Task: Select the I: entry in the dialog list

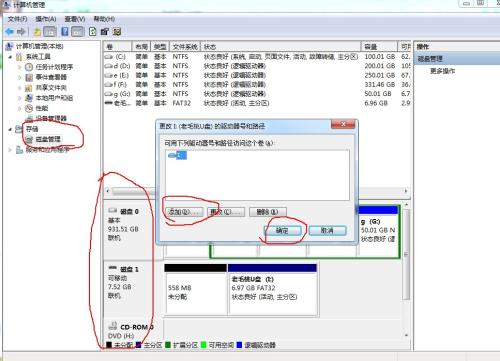Action: click(177, 155)
